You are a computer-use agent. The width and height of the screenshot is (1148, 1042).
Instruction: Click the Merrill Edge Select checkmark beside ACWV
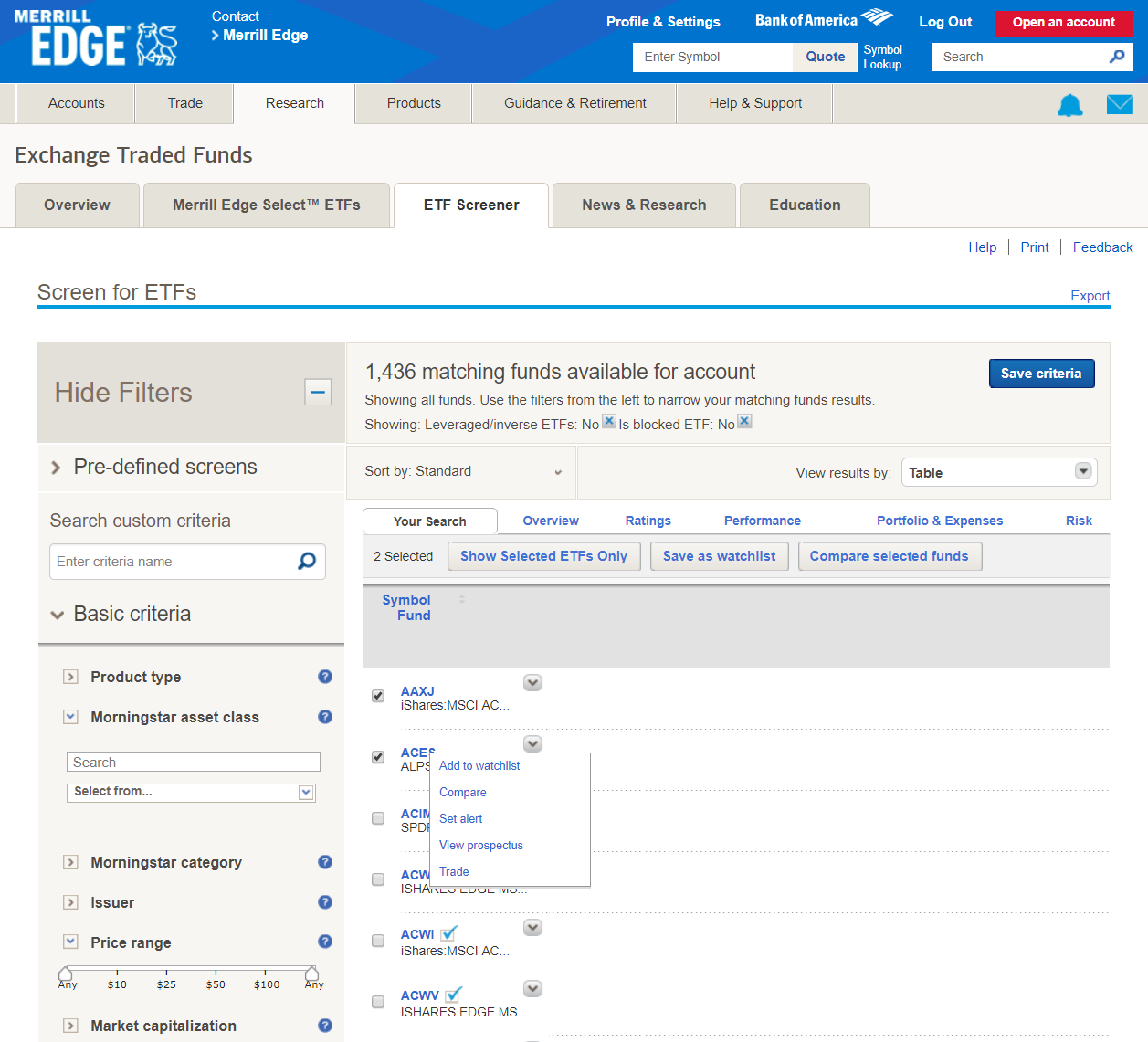454,995
